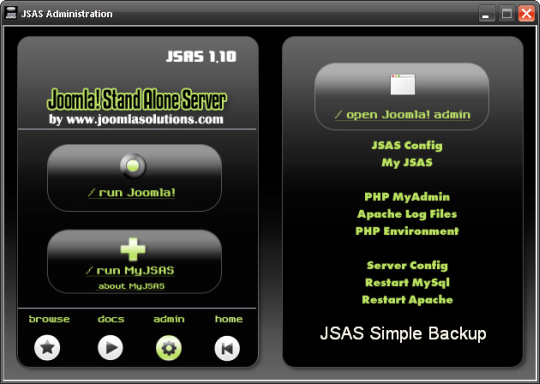
Task: View Apache Log Files
Action: pos(407,214)
